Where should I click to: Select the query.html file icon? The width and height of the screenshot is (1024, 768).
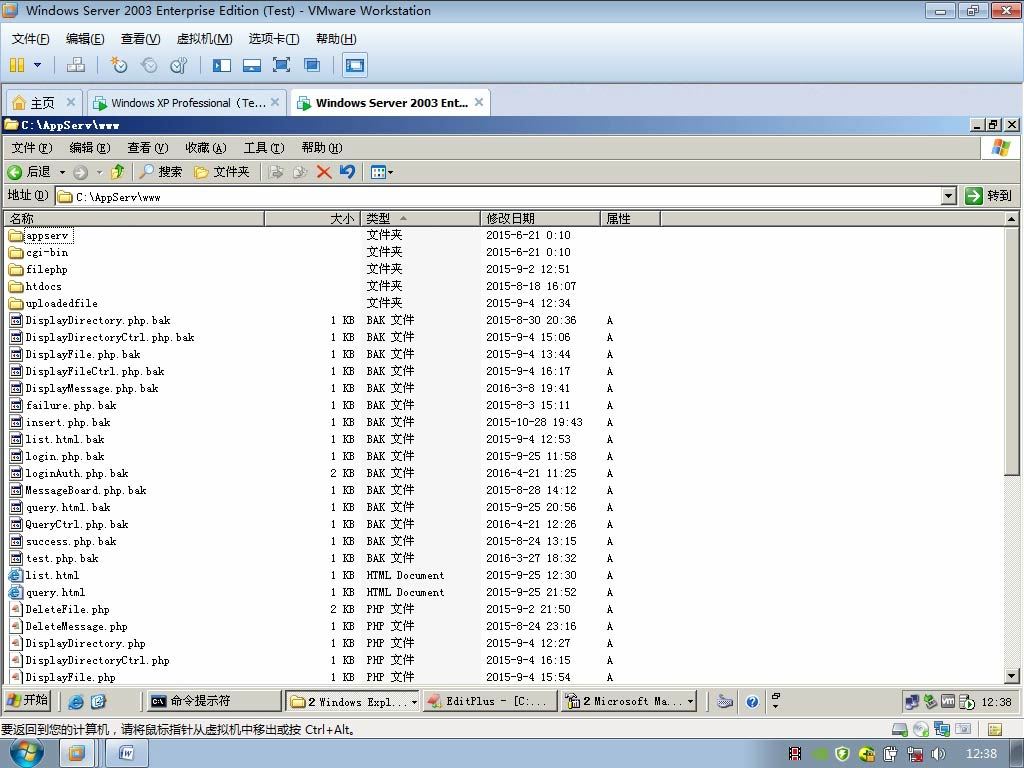click(16, 592)
